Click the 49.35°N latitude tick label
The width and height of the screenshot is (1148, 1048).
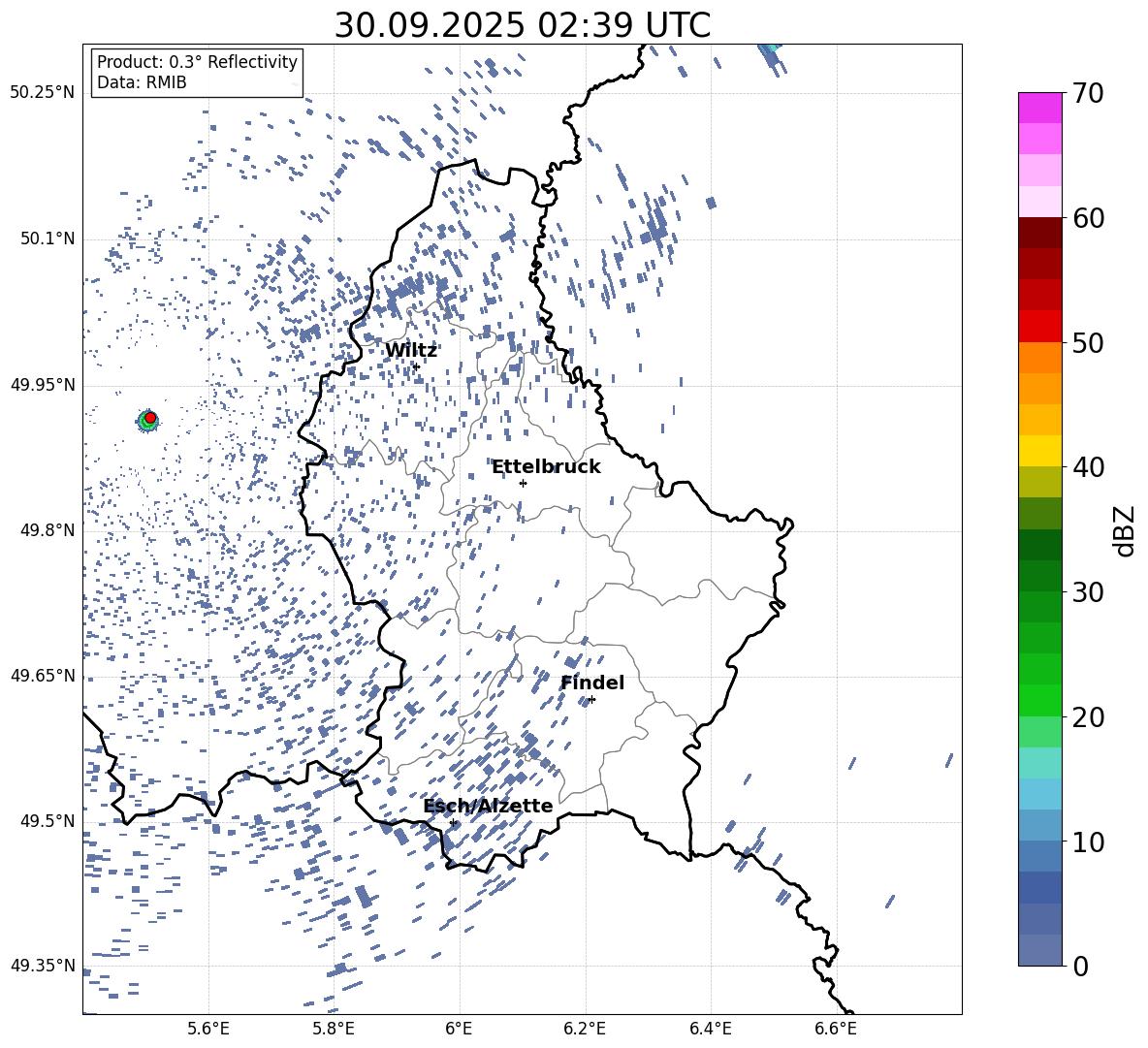click(x=43, y=966)
